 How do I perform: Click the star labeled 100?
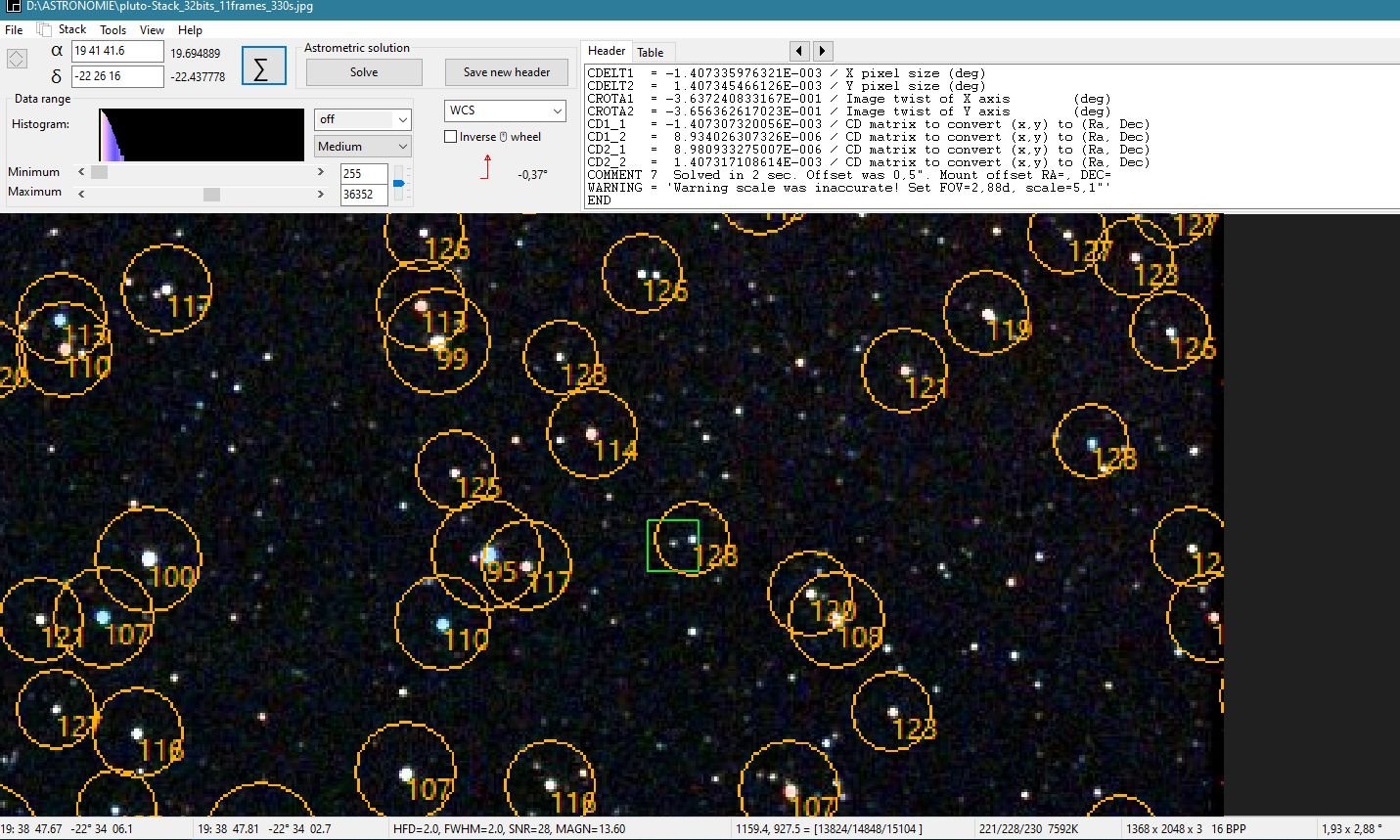click(149, 558)
